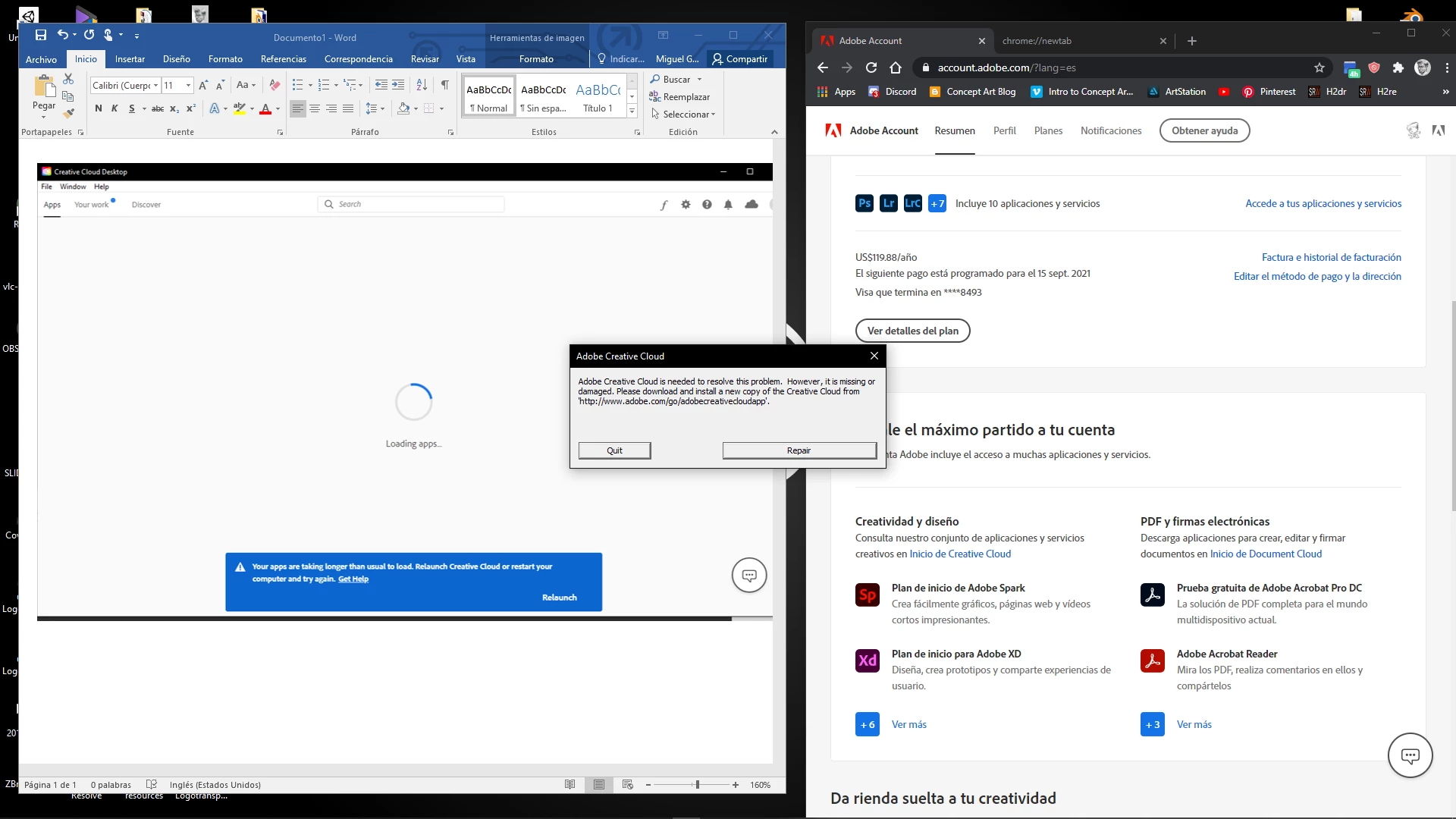Click the Format Painter brush icon

coord(68,114)
